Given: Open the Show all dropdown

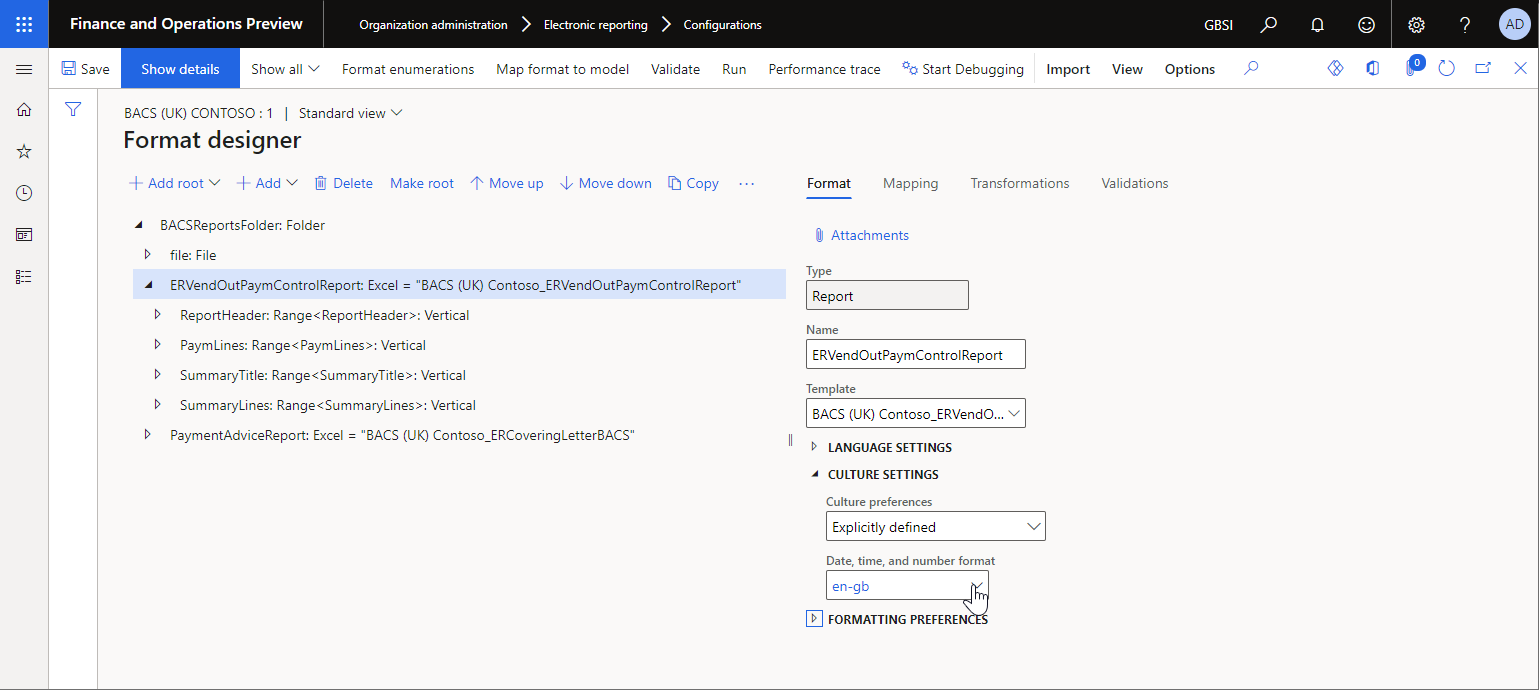Looking at the screenshot, I should [284, 68].
